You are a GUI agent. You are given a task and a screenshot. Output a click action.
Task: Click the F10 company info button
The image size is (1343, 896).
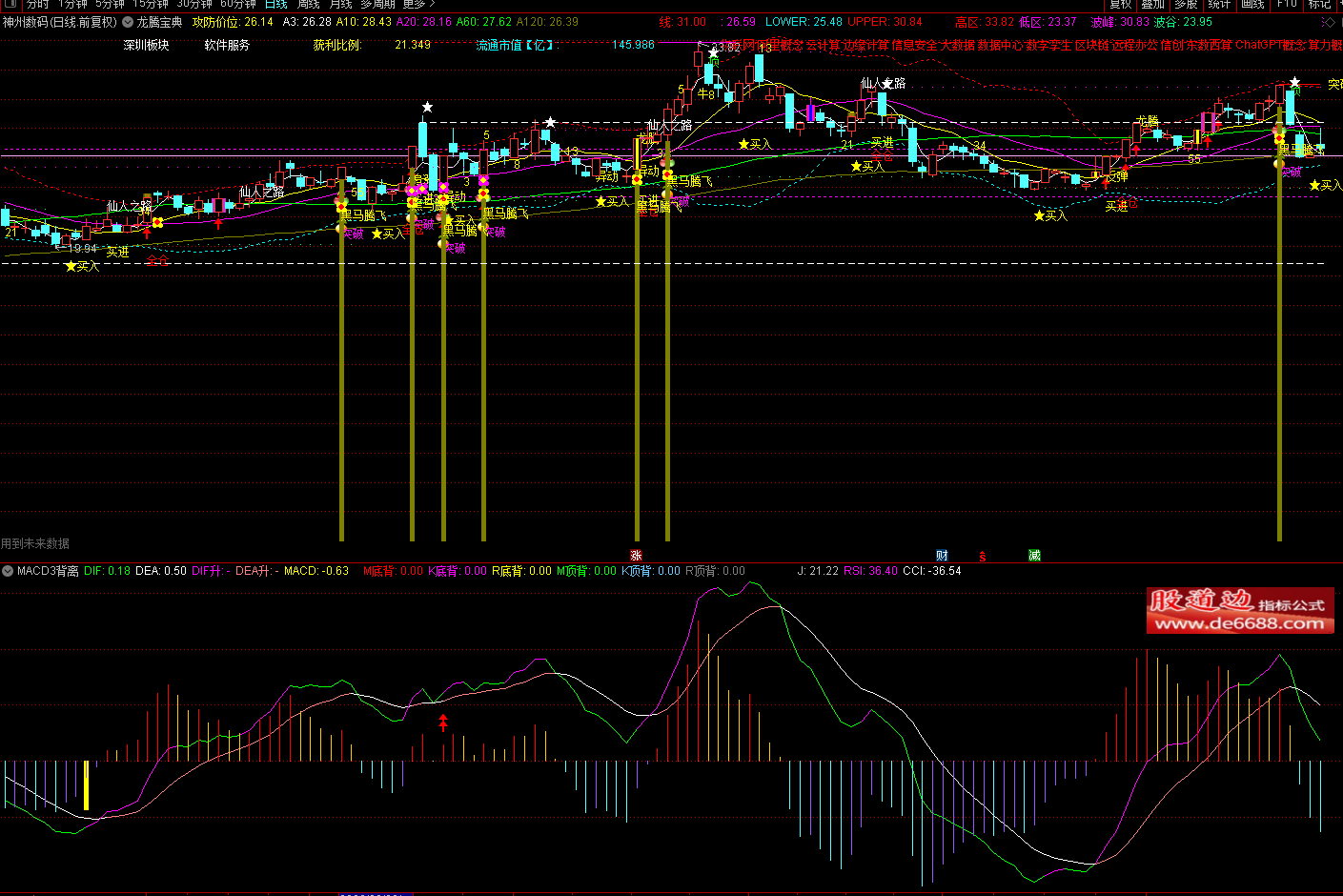pos(1287,4)
